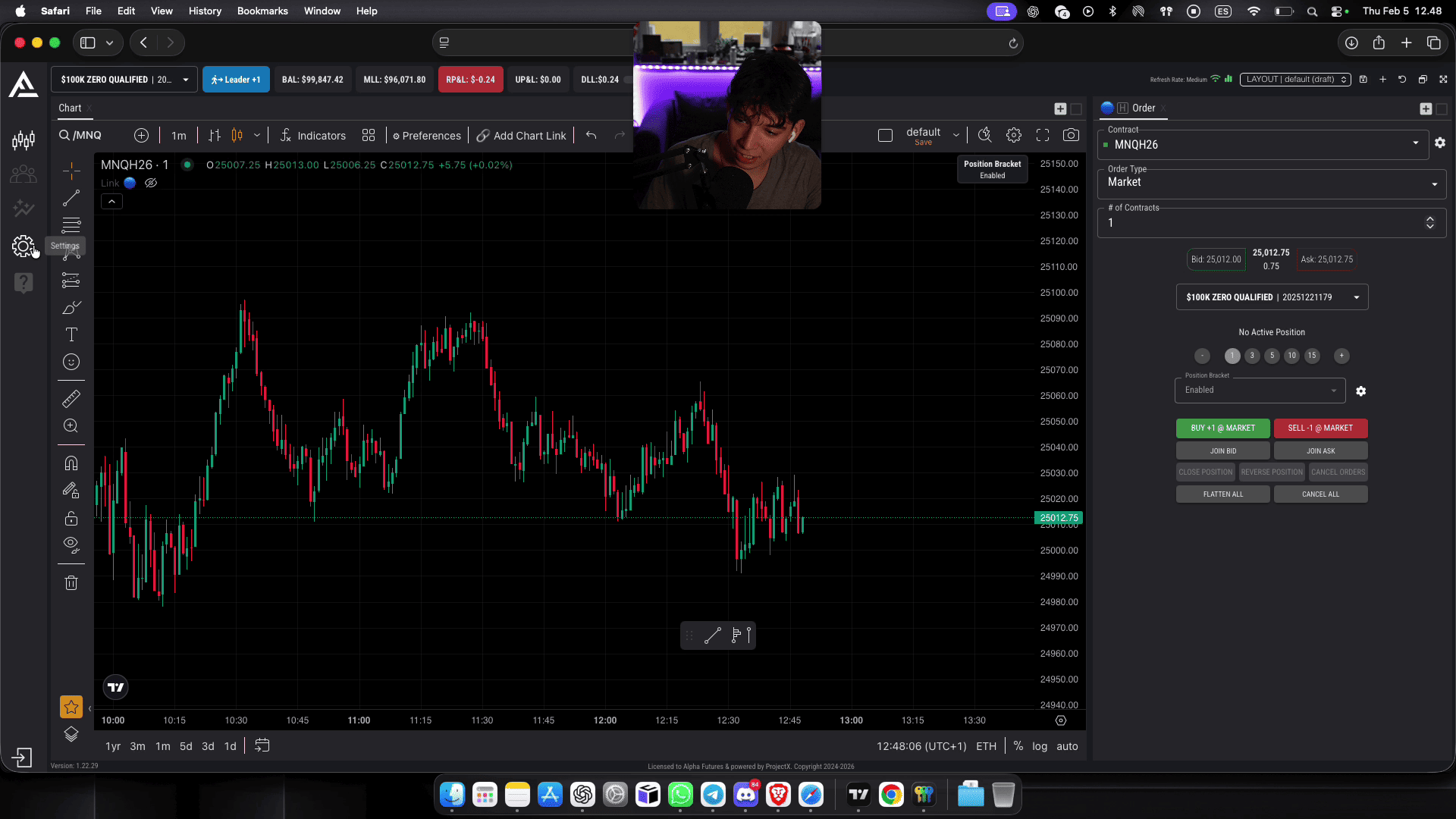Open the Bookmarks menu in Safari
This screenshot has width=1456, height=819.
262,11
